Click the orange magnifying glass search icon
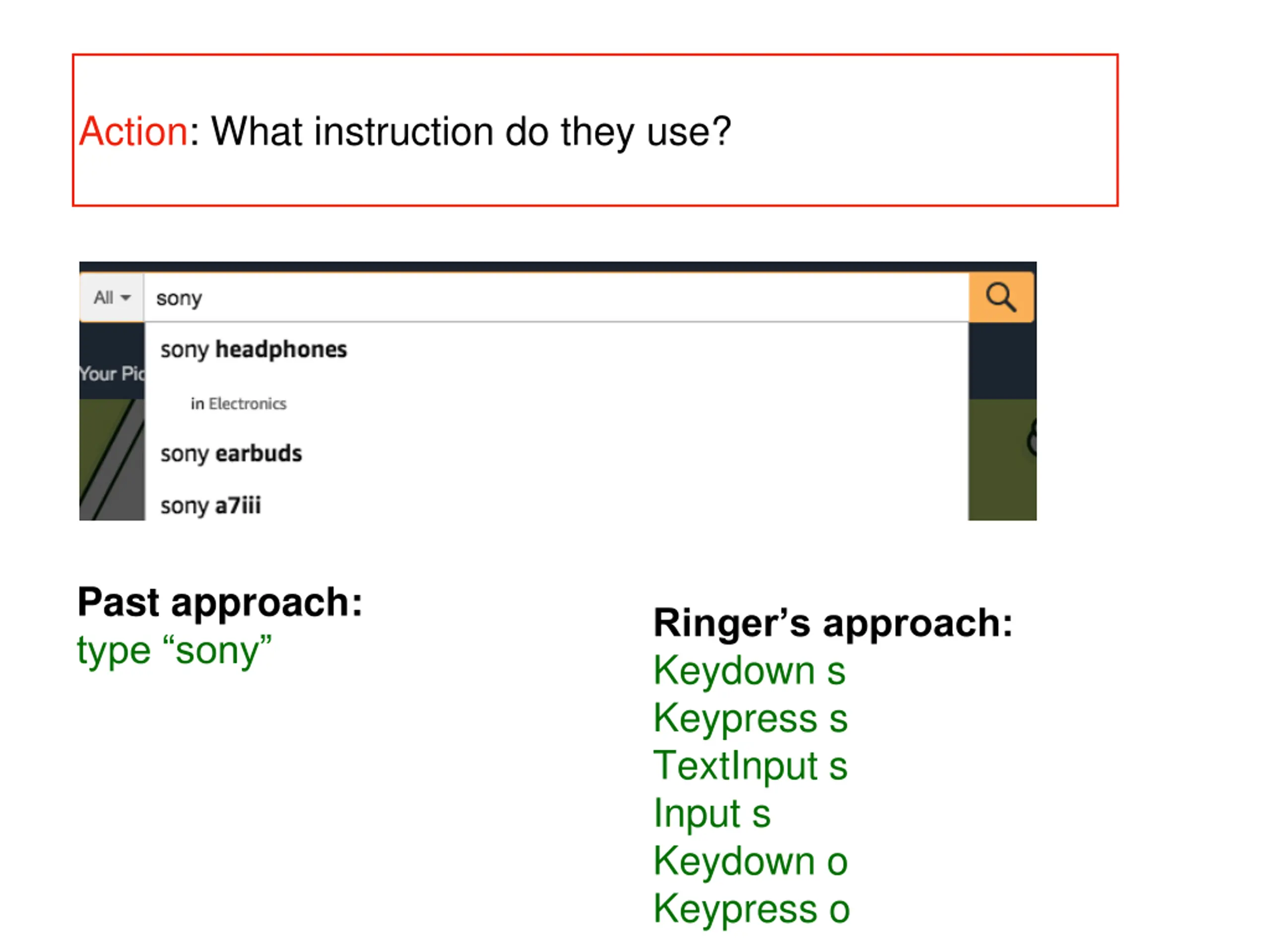 coord(1001,297)
